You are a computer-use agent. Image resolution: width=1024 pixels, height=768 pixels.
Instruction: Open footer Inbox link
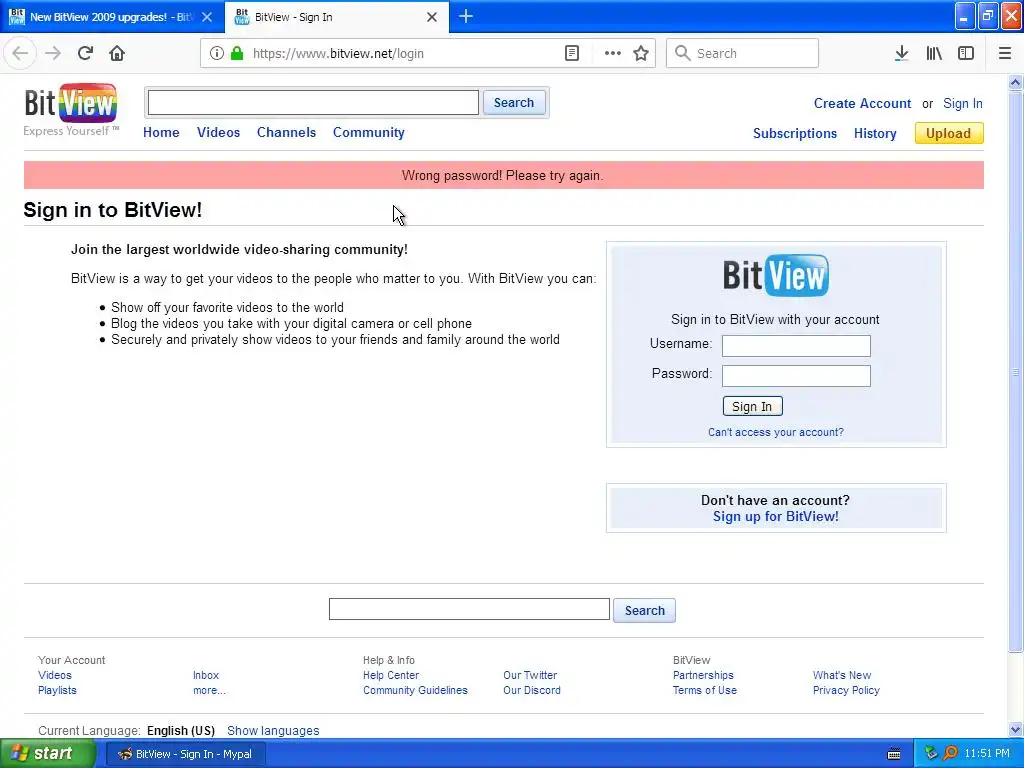click(206, 675)
